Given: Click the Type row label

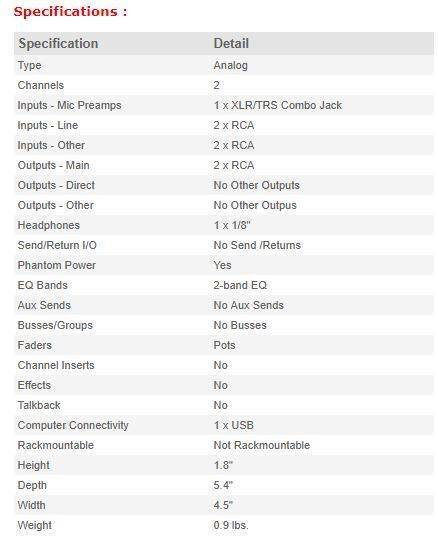Looking at the screenshot, I should [29, 65].
